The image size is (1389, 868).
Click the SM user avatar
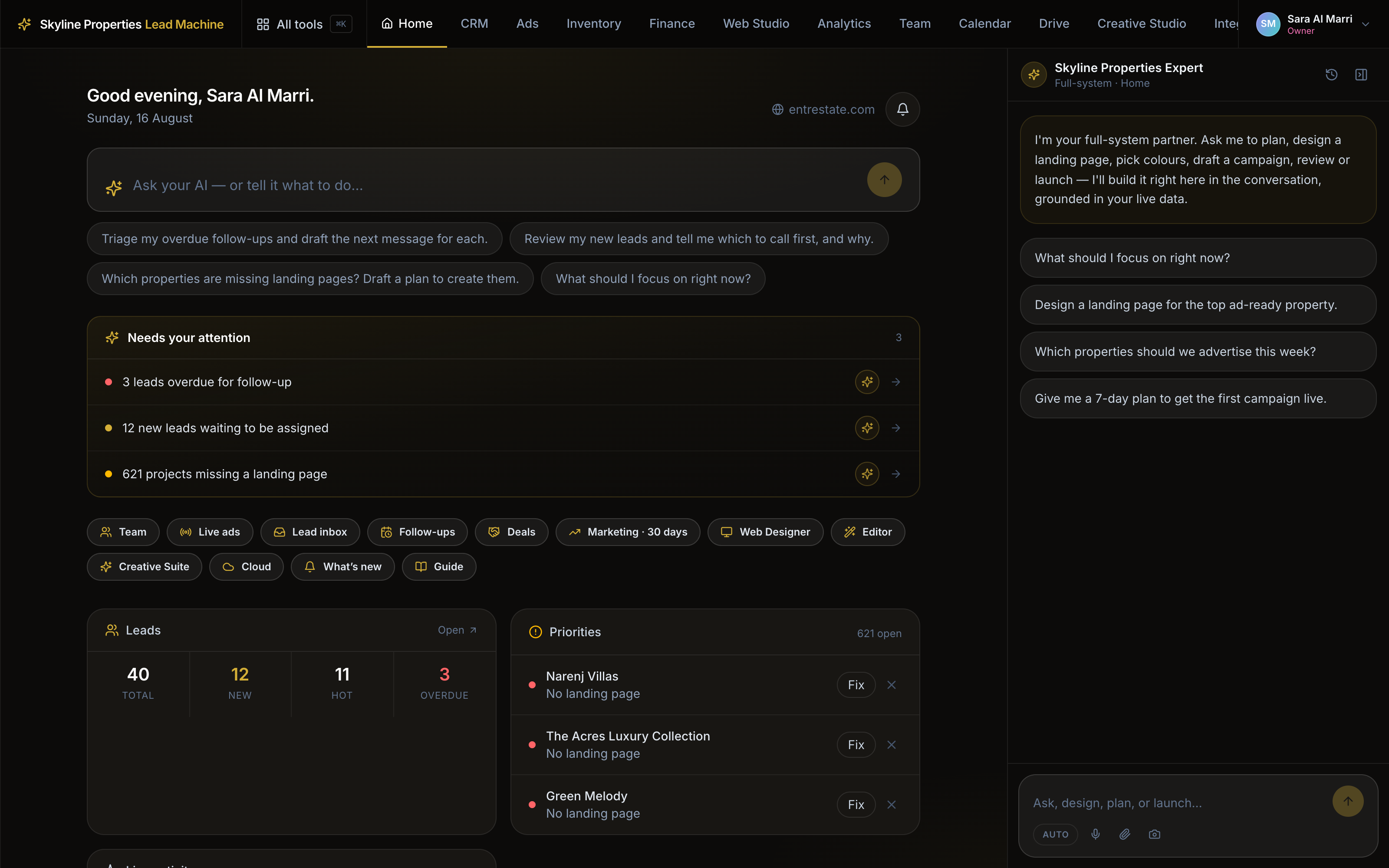[1268, 24]
